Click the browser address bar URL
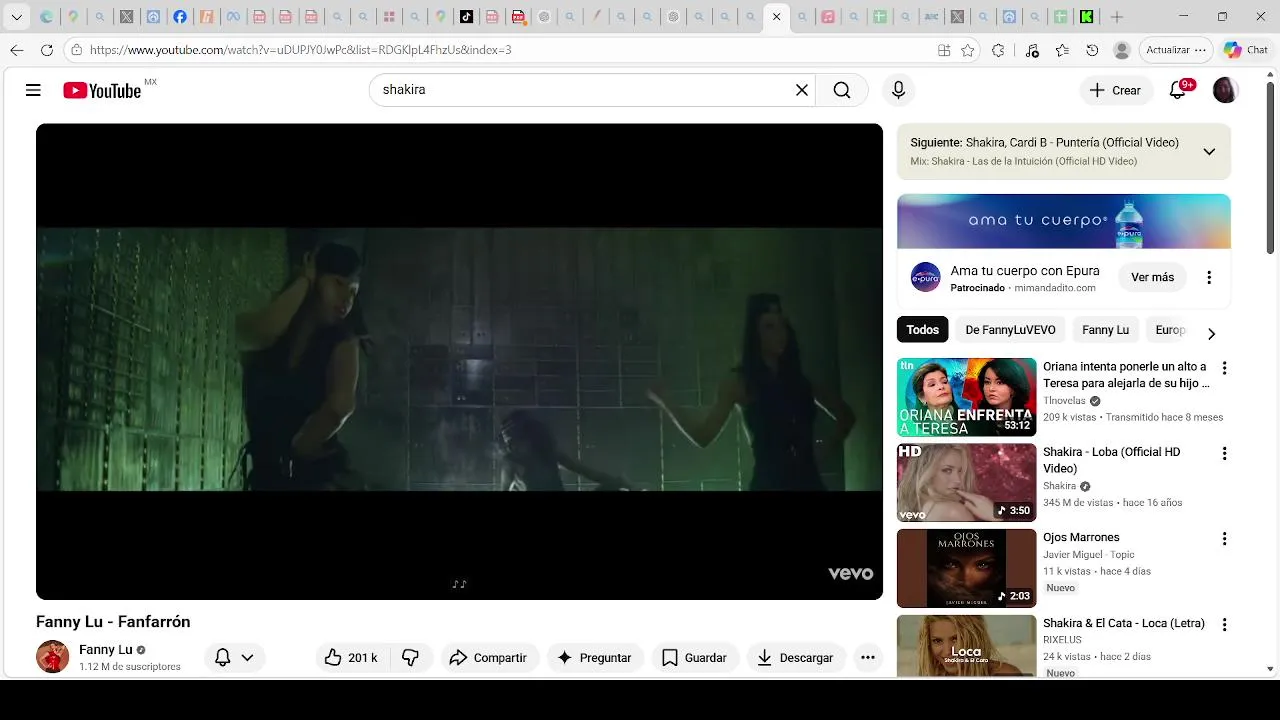Screen dimensions: 1280x720 [x=300, y=50]
